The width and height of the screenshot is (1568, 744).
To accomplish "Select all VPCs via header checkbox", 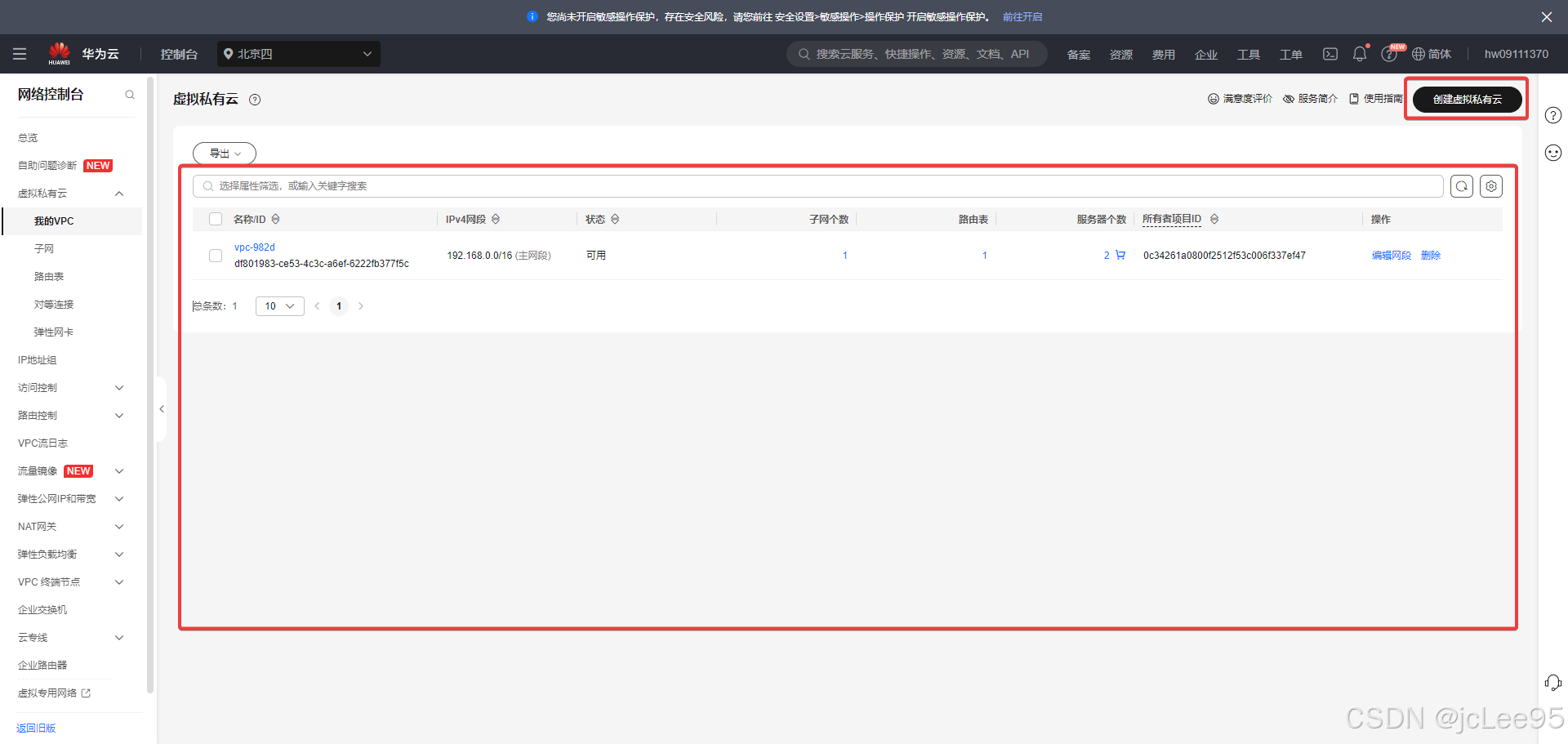I will click(x=216, y=219).
